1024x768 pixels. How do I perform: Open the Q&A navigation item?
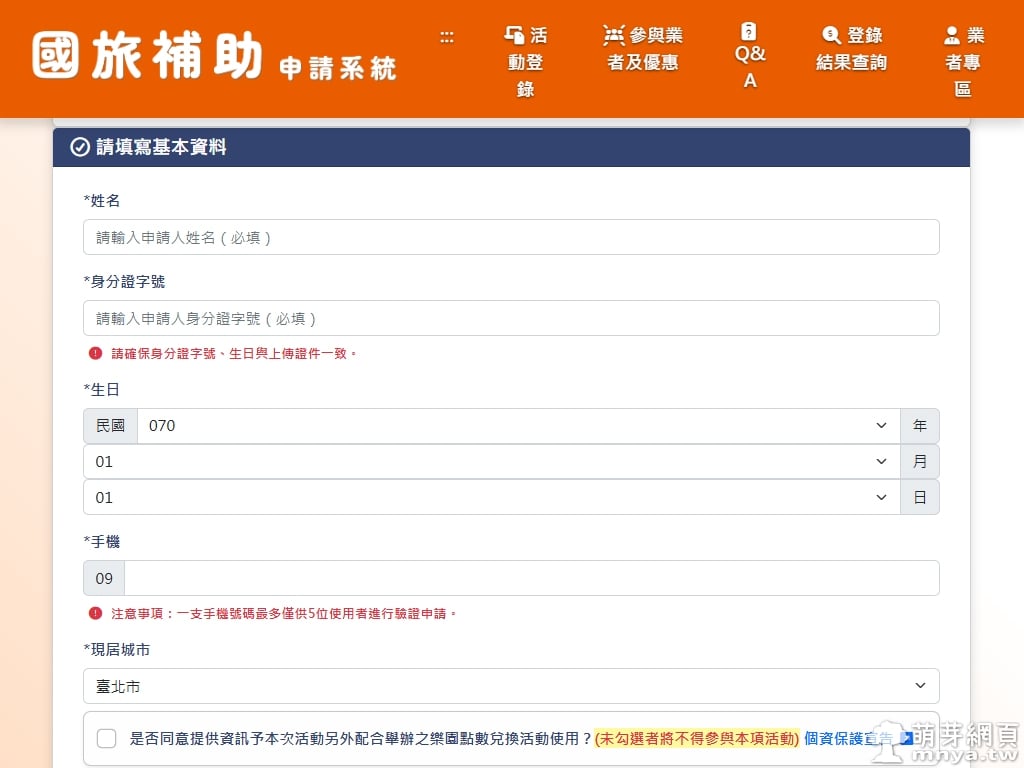click(x=750, y=56)
